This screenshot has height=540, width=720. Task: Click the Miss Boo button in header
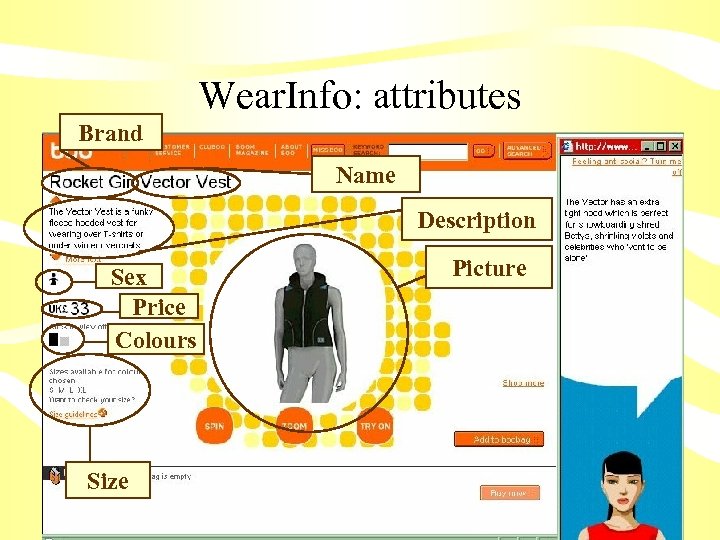[328, 150]
